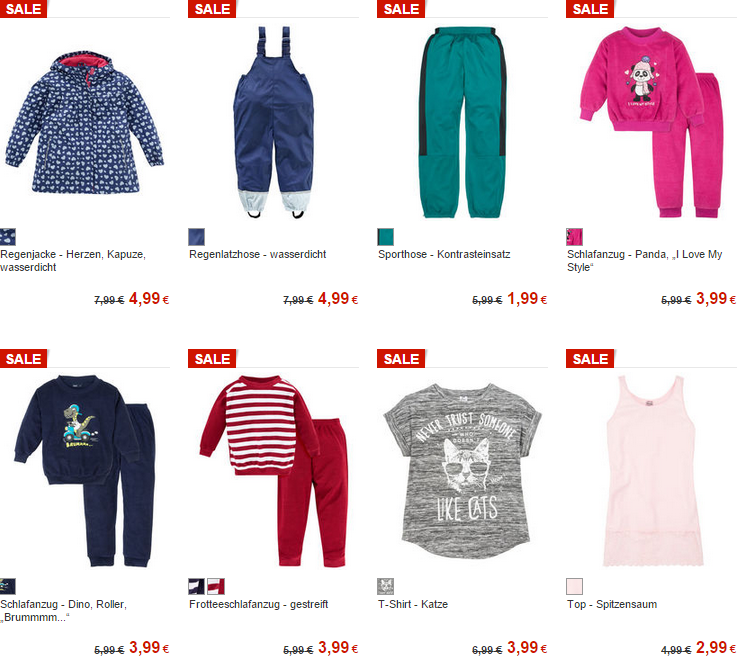Image resolution: width=745 pixels, height=670 pixels.
Task: Select the grey cat swatch under T-Shirt
Action: click(x=385, y=586)
